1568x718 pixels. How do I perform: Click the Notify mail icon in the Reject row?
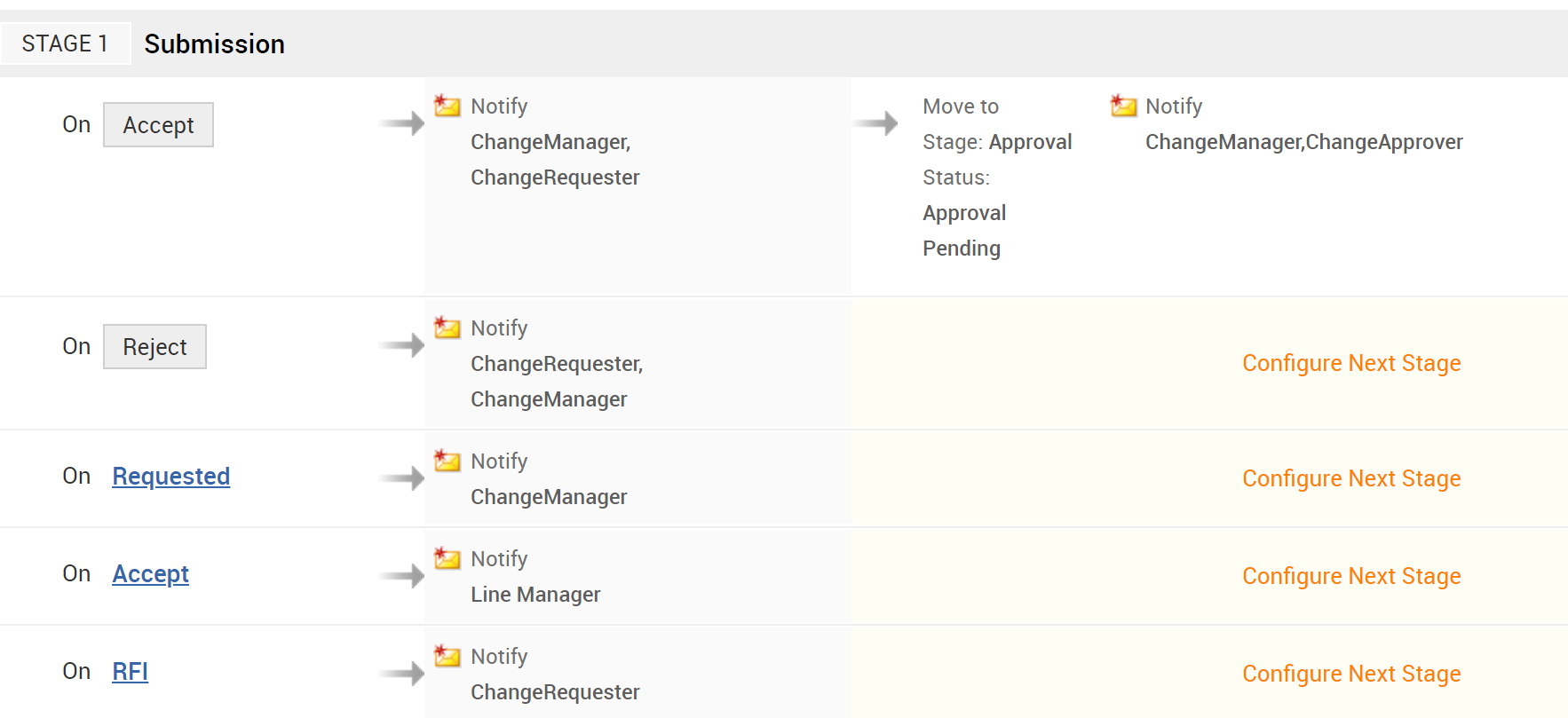[x=447, y=328]
